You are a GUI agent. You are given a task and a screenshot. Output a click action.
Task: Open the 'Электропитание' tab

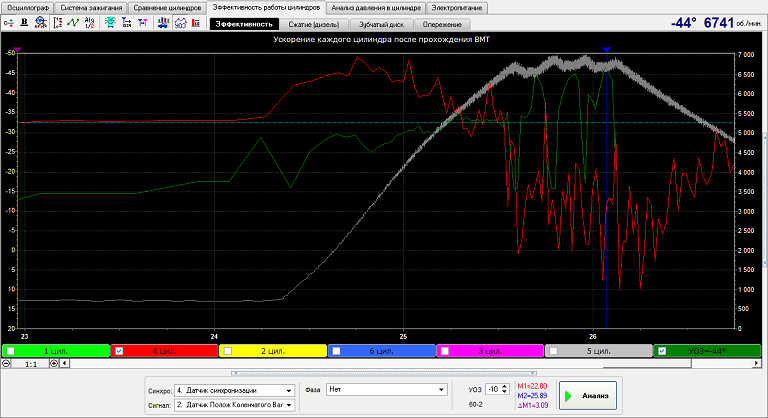[x=456, y=8]
